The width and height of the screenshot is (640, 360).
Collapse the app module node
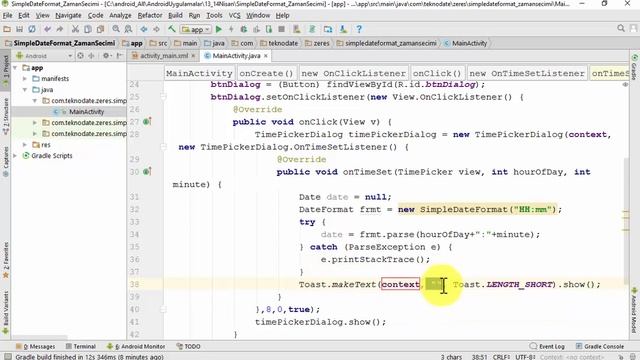[15, 67]
